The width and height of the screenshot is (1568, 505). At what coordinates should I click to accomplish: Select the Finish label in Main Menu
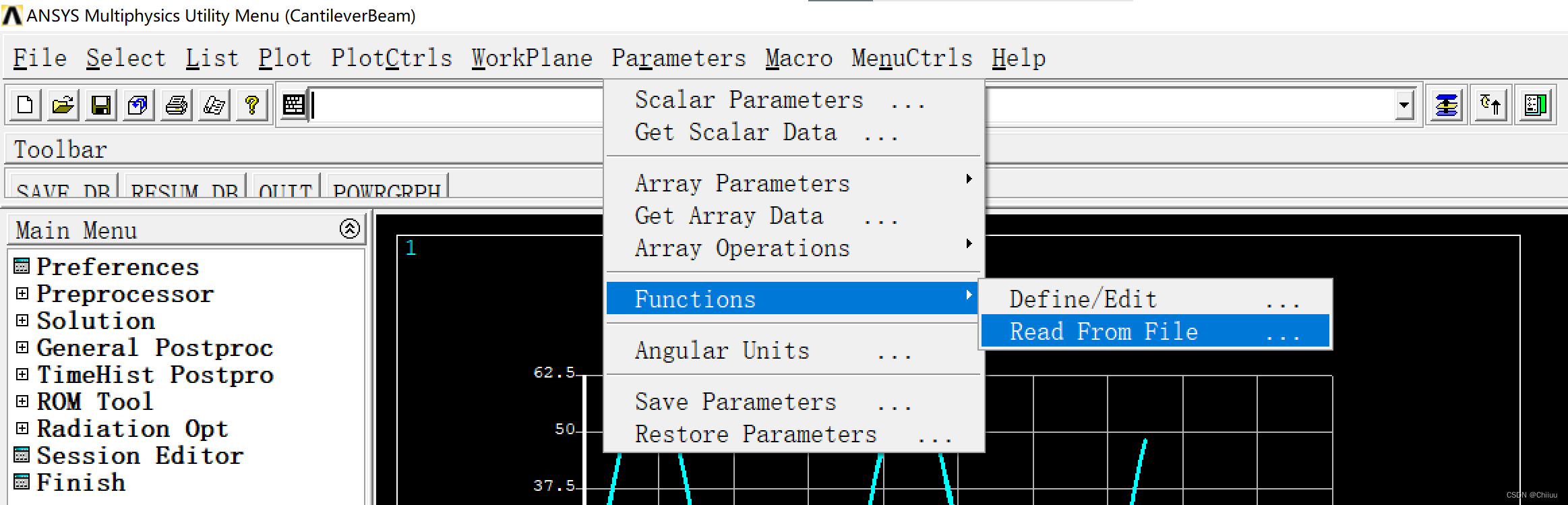(80, 482)
